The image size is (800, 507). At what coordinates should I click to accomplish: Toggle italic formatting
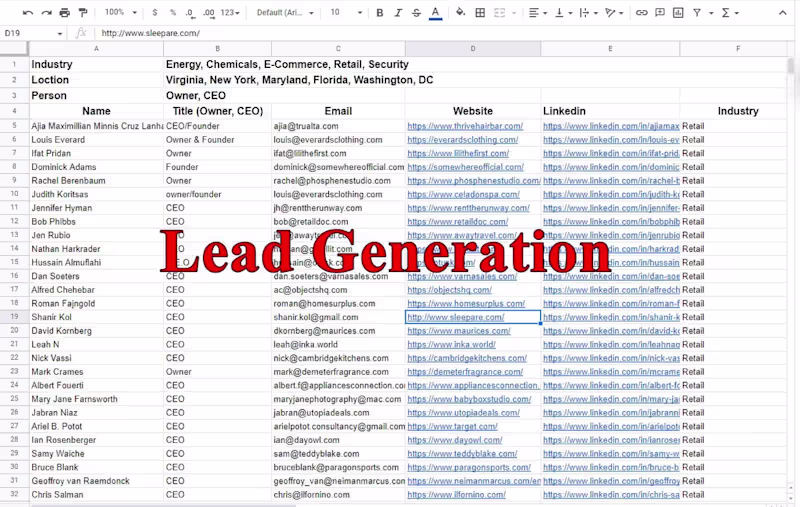[x=398, y=13]
